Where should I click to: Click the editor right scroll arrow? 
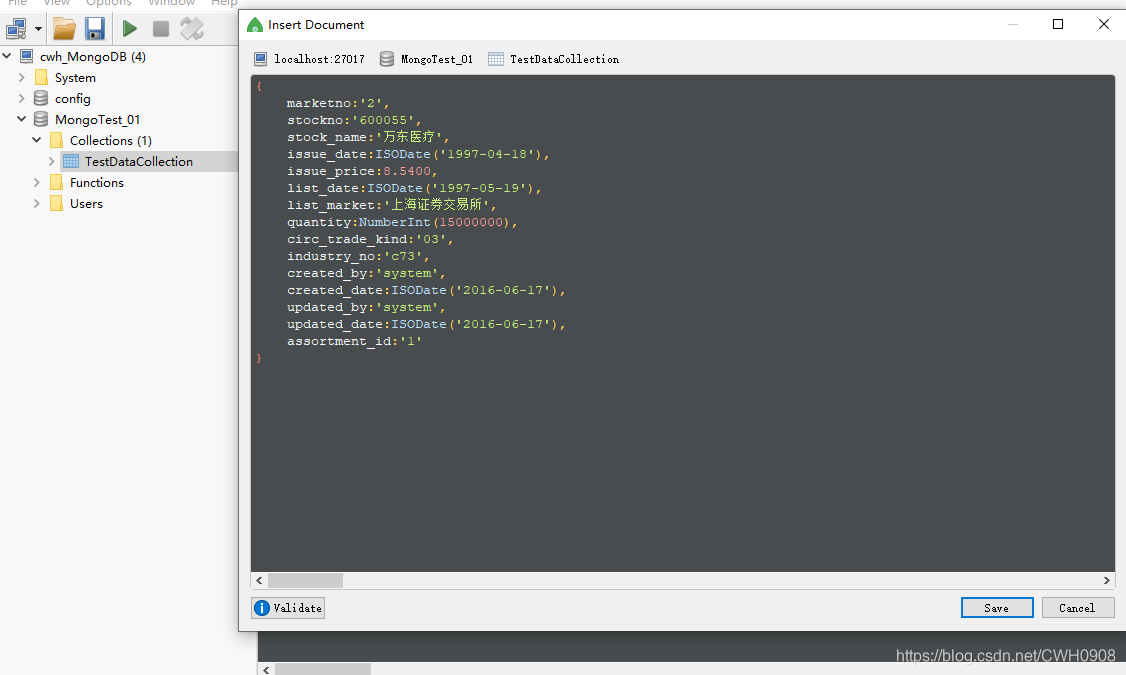(1107, 580)
